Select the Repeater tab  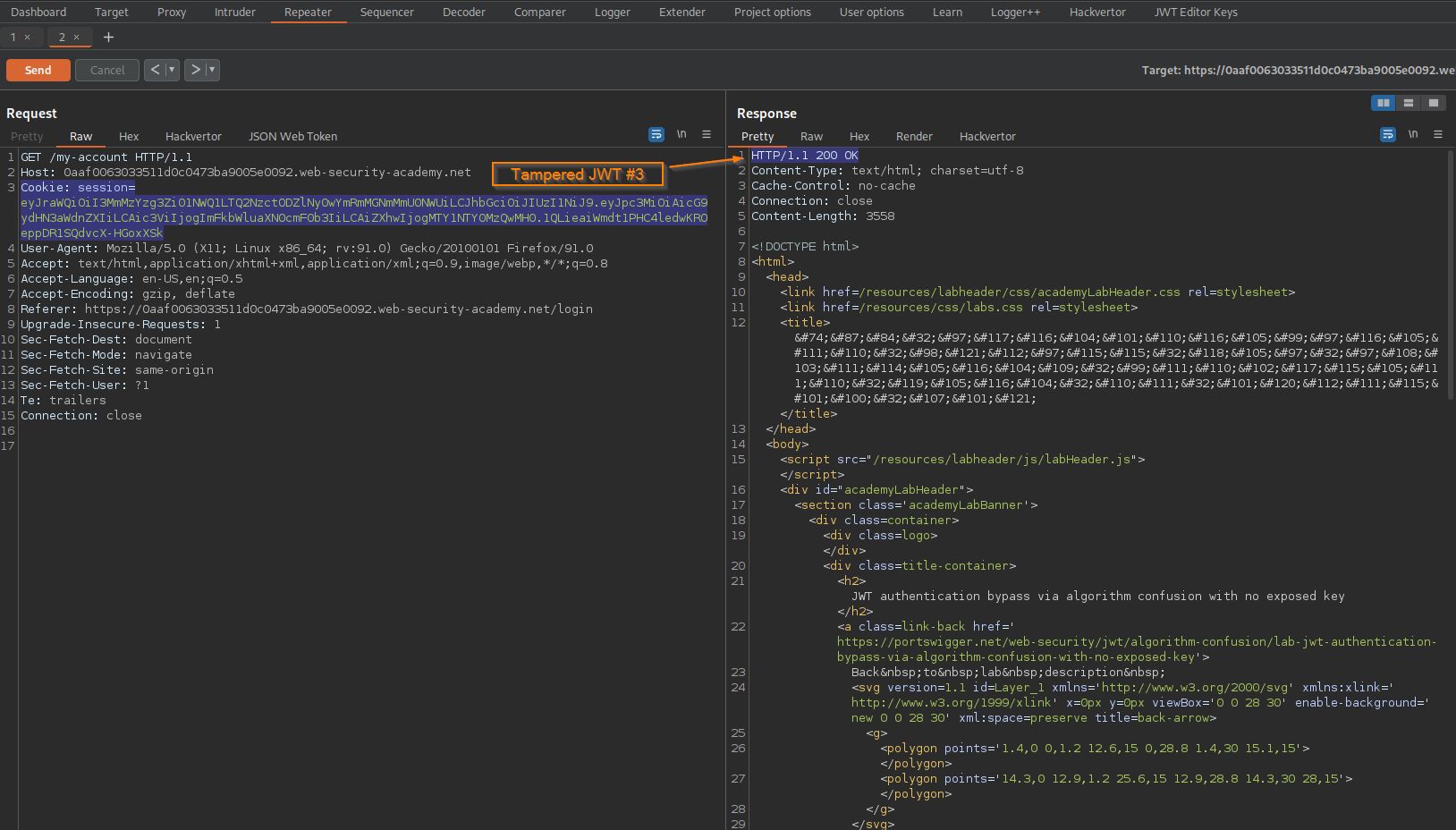coord(308,12)
